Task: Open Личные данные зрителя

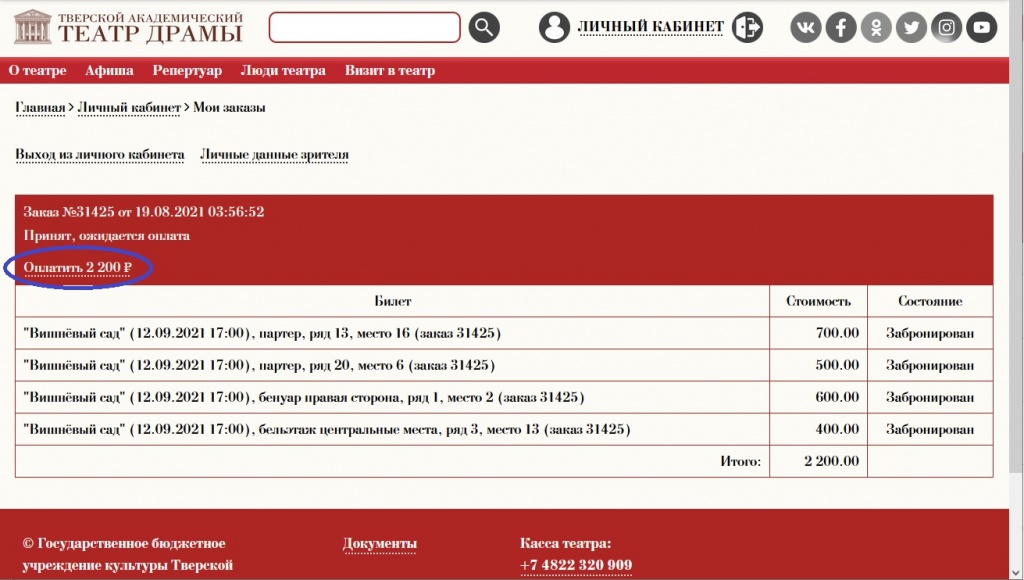Action: 274,155
